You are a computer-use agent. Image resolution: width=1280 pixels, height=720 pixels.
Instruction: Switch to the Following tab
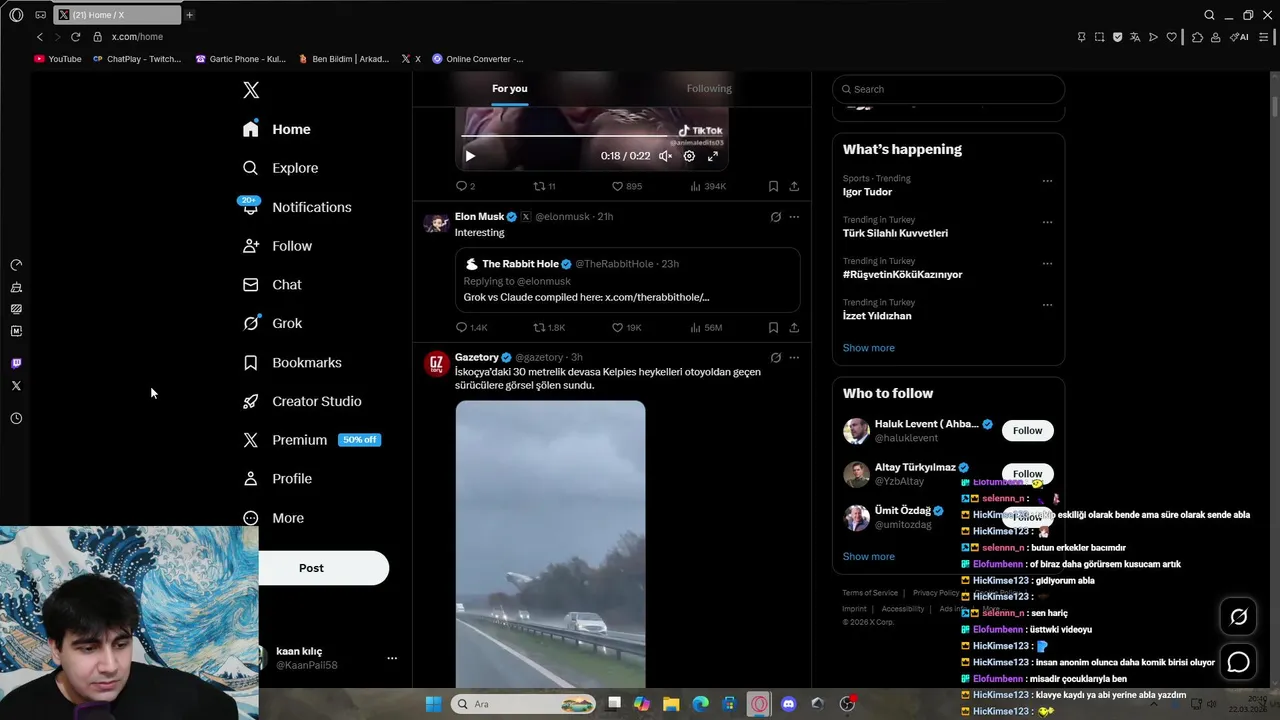click(709, 89)
